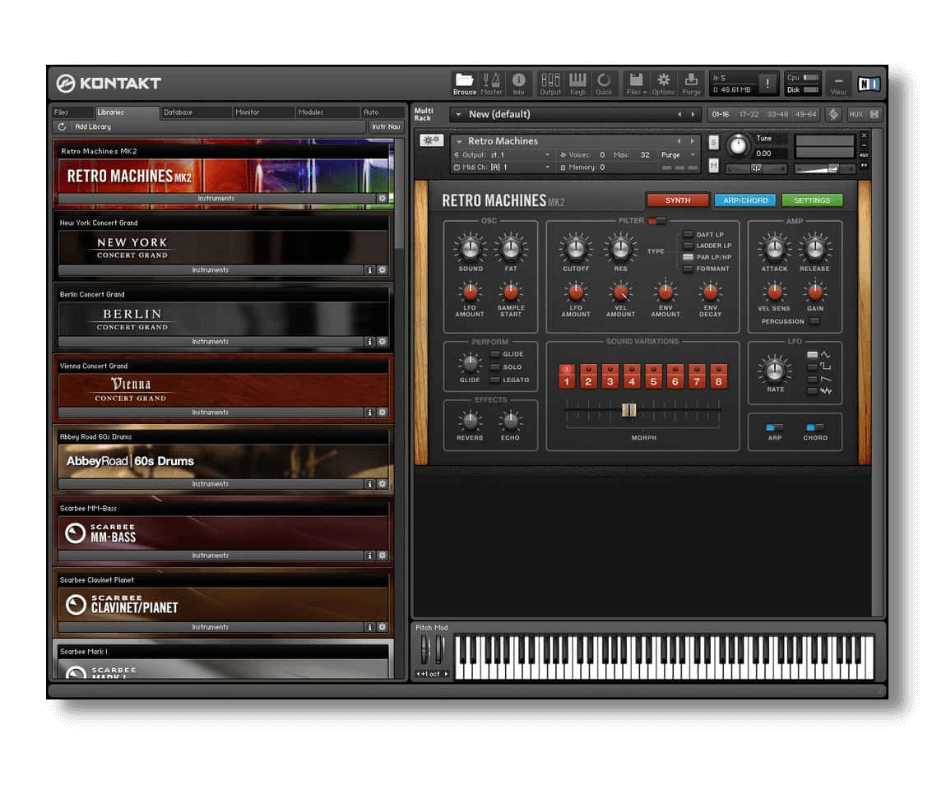Image resolution: width=940 pixels, height=788 pixels.
Task: Click the Purge icon in the toolbar
Action: (x=691, y=83)
